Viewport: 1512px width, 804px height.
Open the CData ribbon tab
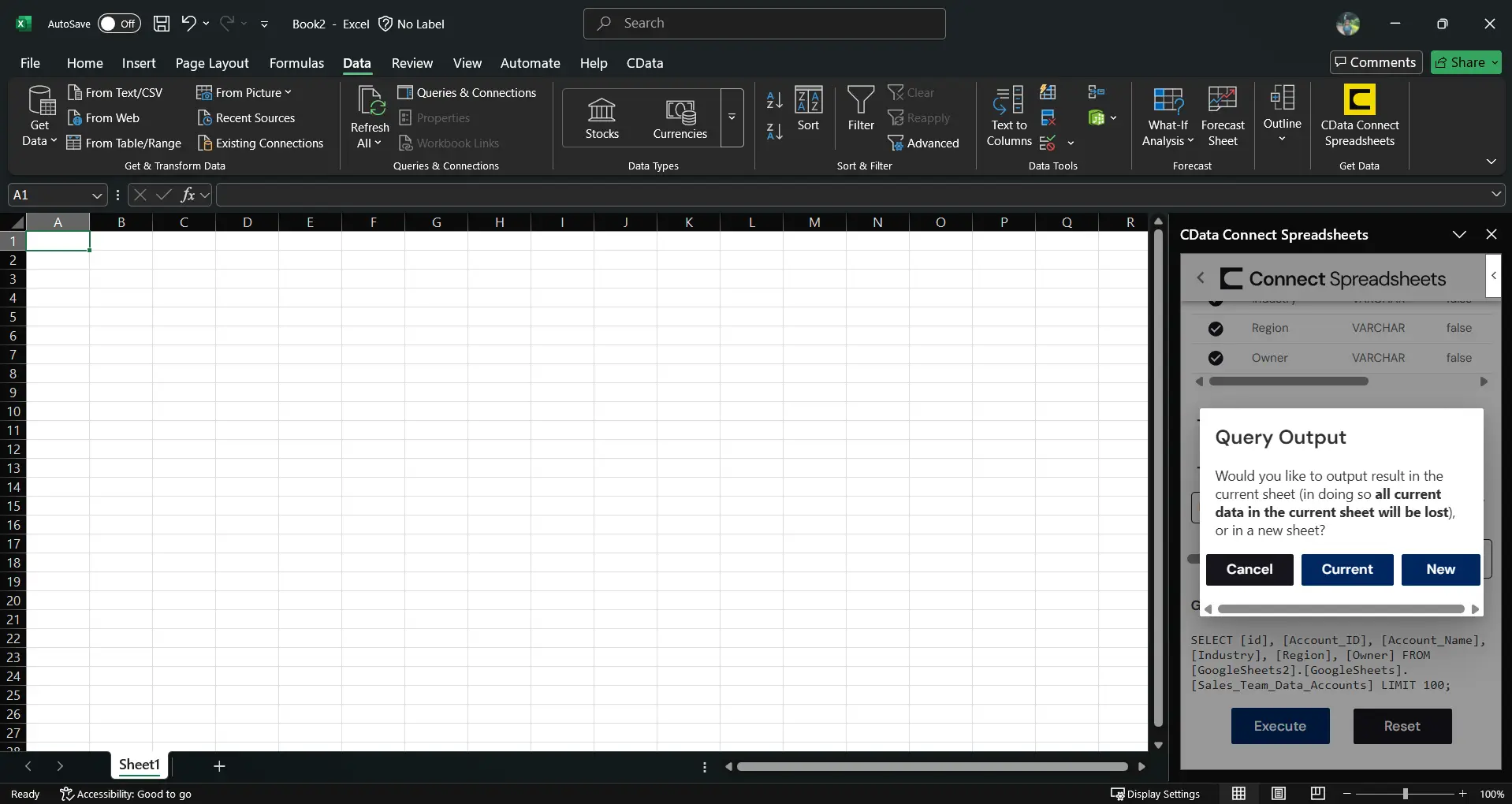[x=644, y=63]
